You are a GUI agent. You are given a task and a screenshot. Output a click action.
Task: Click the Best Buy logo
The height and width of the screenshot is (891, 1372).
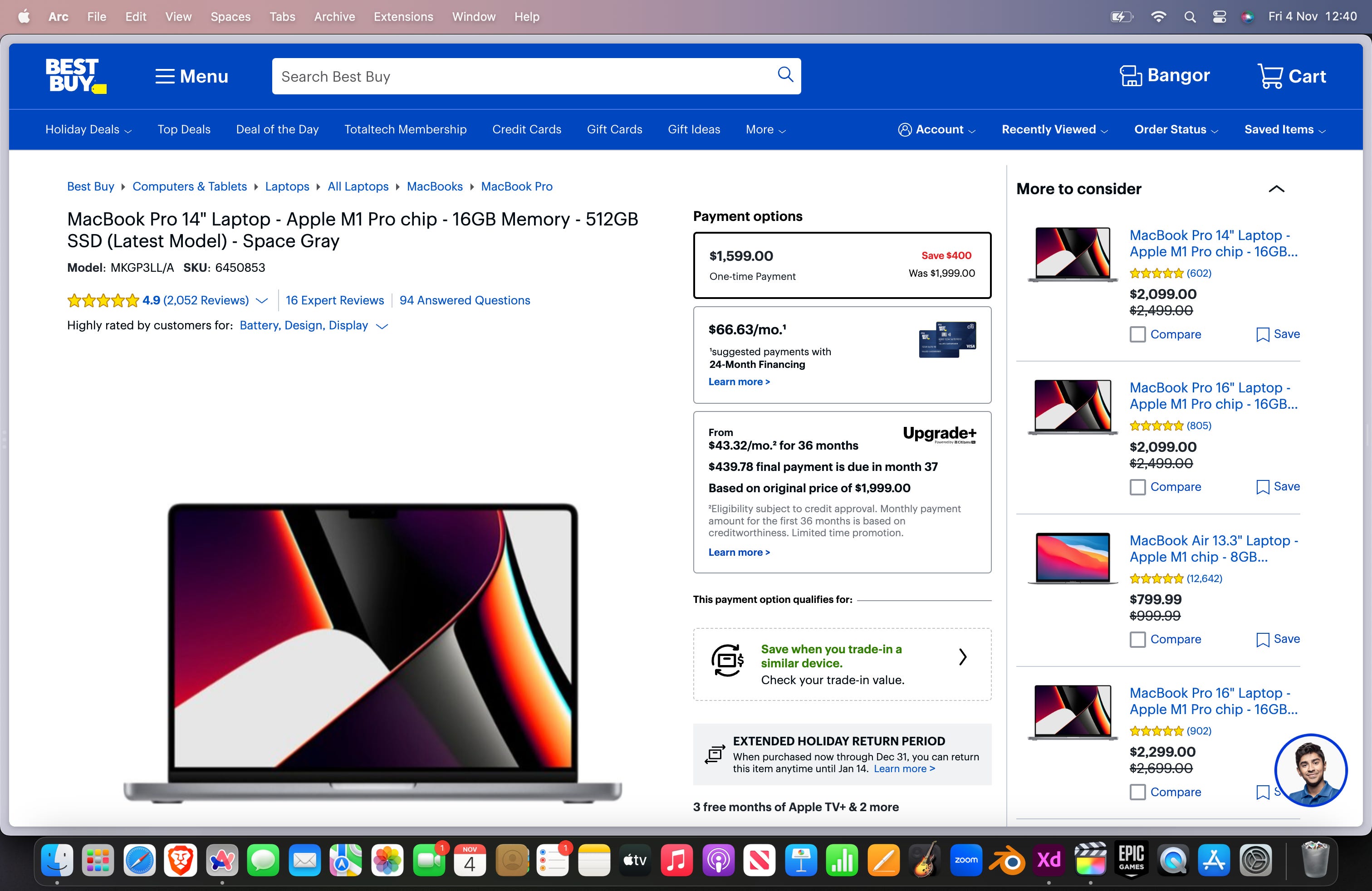[76, 75]
